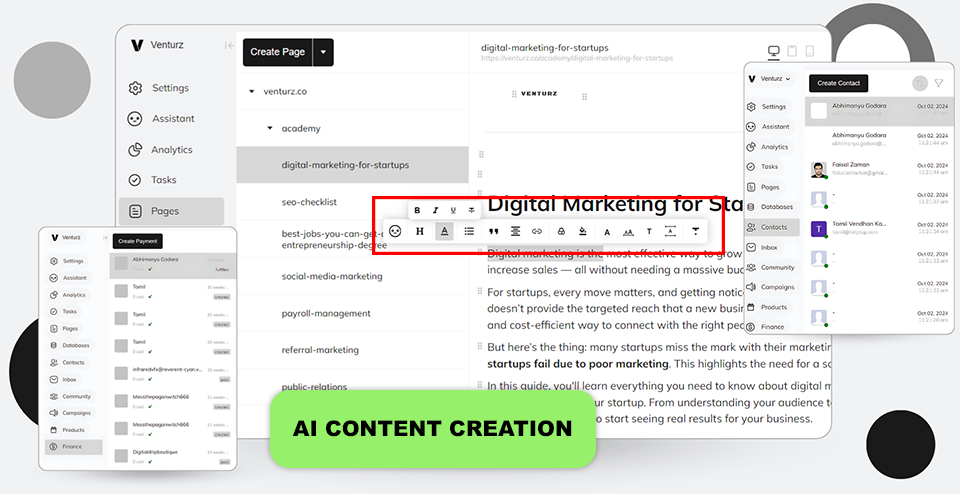Screen dimensions: 960x494
Task: Open Settings in main window sidebar
Action: [159, 88]
